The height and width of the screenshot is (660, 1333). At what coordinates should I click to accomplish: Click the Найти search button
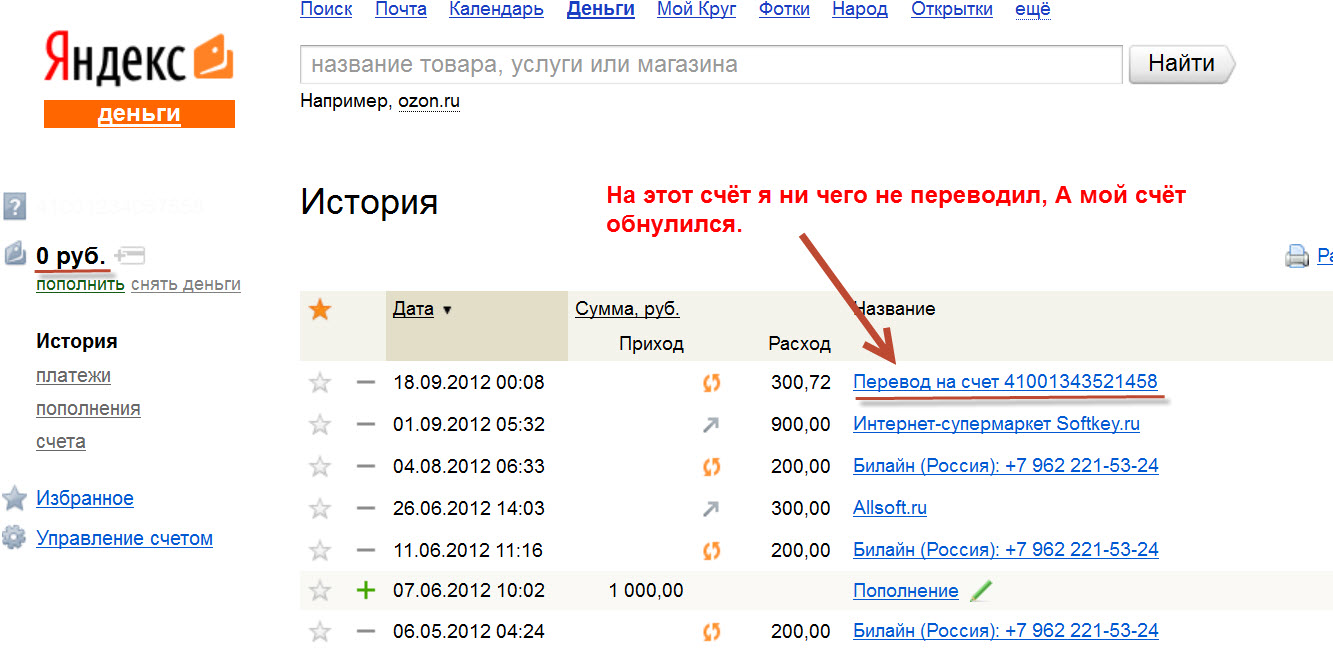tap(1181, 65)
